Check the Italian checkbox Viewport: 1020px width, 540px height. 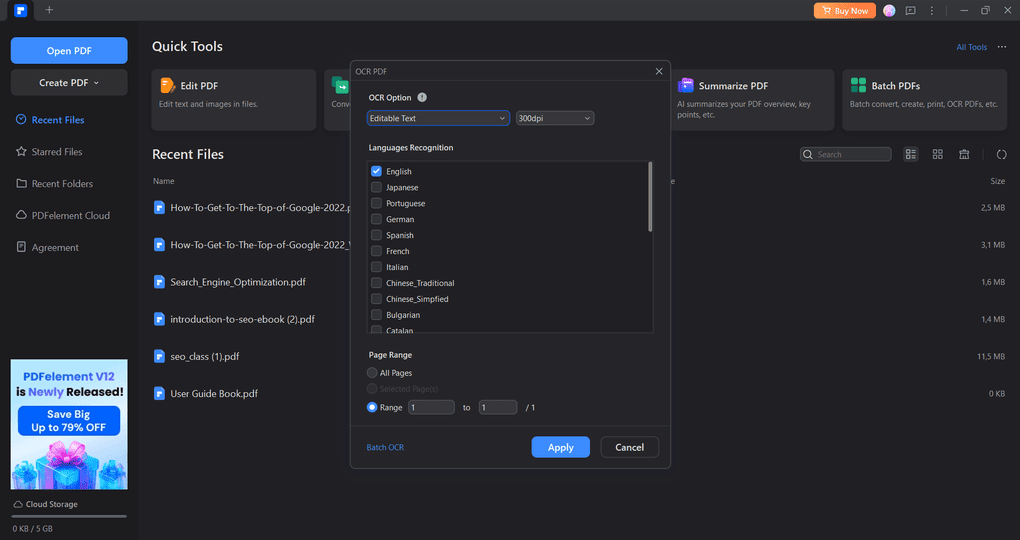pos(376,267)
